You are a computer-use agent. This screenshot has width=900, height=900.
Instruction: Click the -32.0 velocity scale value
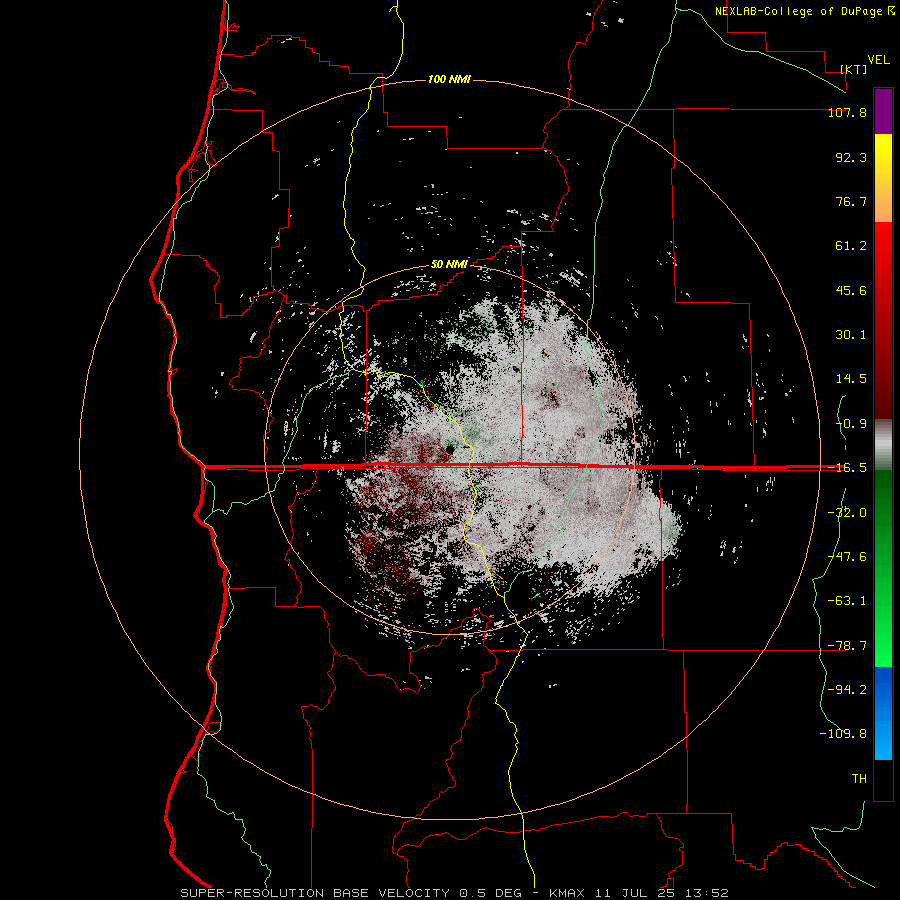click(847, 513)
